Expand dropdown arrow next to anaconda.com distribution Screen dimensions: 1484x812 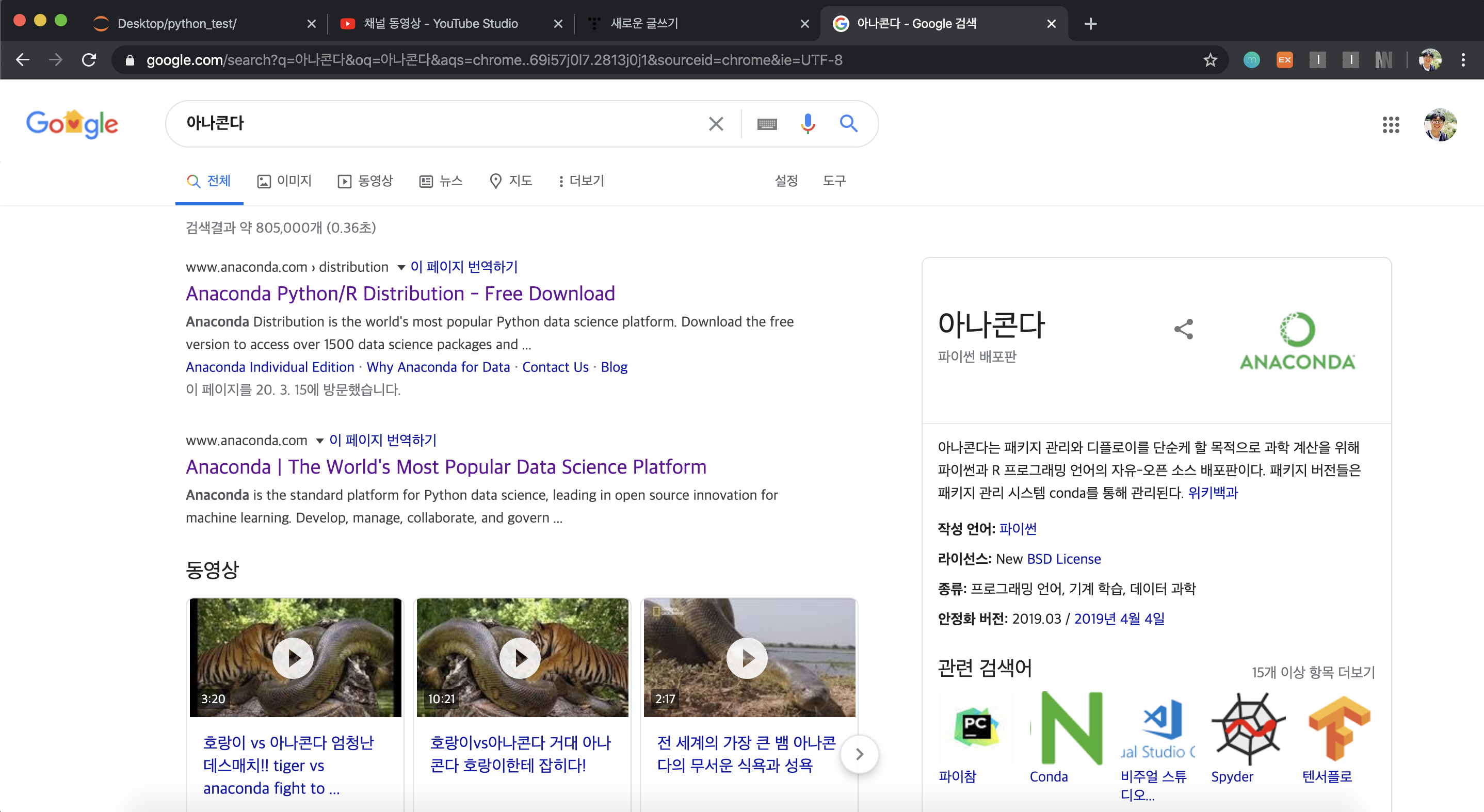401,267
